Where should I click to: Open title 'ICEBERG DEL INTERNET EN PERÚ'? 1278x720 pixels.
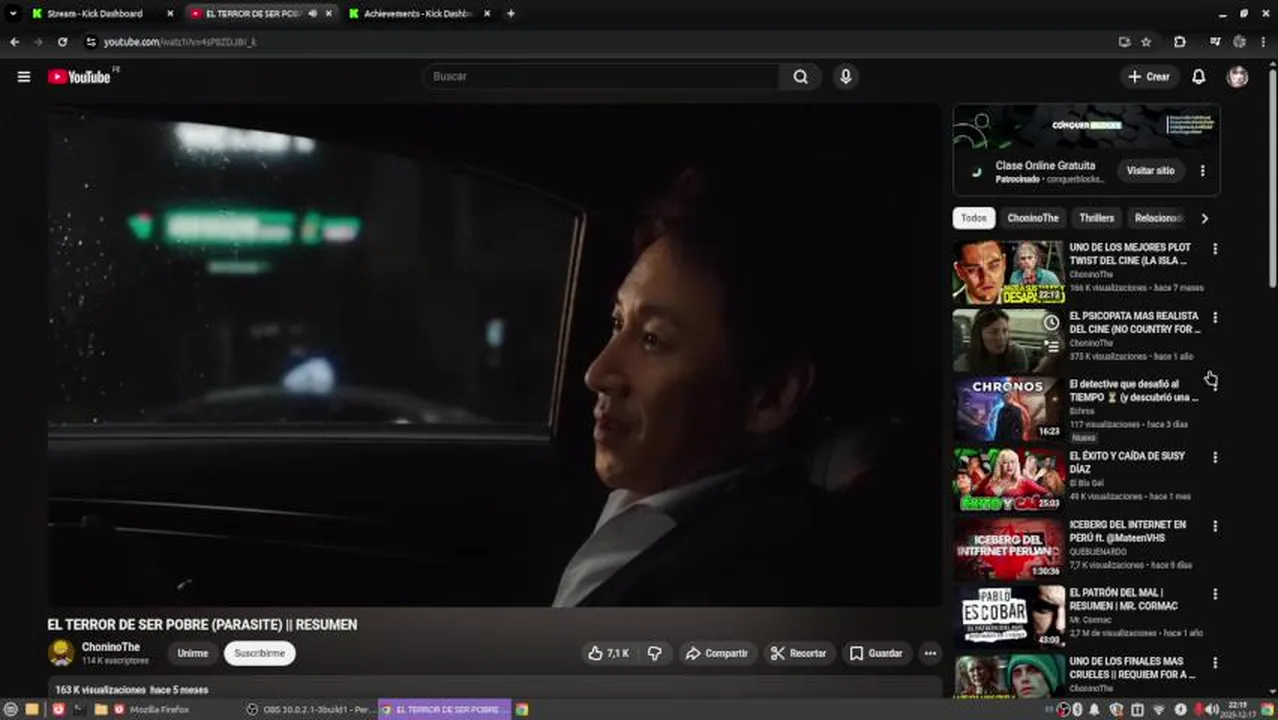pyautogui.click(x=1127, y=531)
